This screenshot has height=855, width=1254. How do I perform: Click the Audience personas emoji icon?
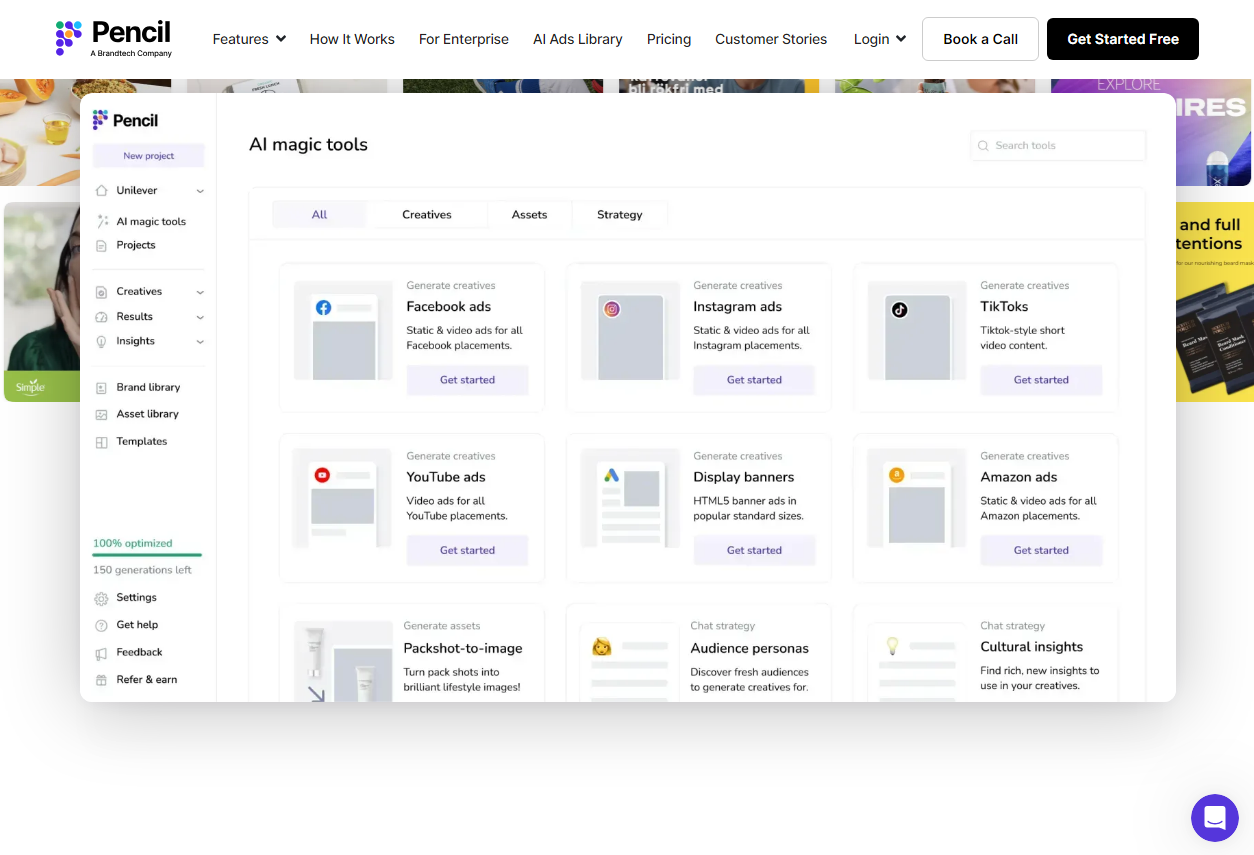602,647
